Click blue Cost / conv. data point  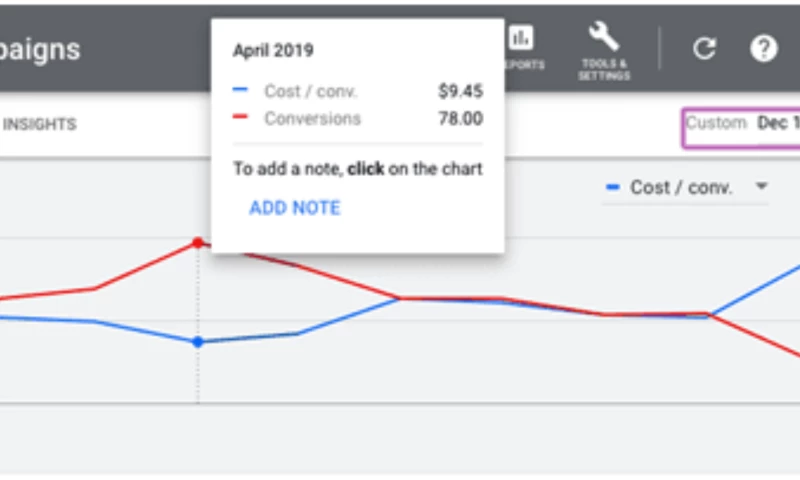point(198,342)
